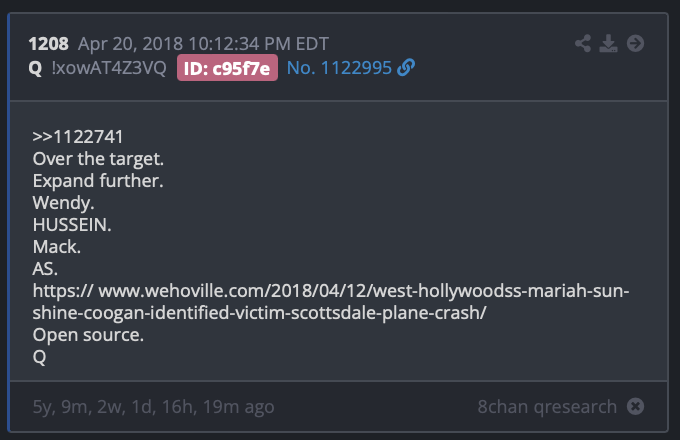The height and width of the screenshot is (440, 680).
Task: Click the chain link icon beside No. 1122995
Action: point(406,68)
